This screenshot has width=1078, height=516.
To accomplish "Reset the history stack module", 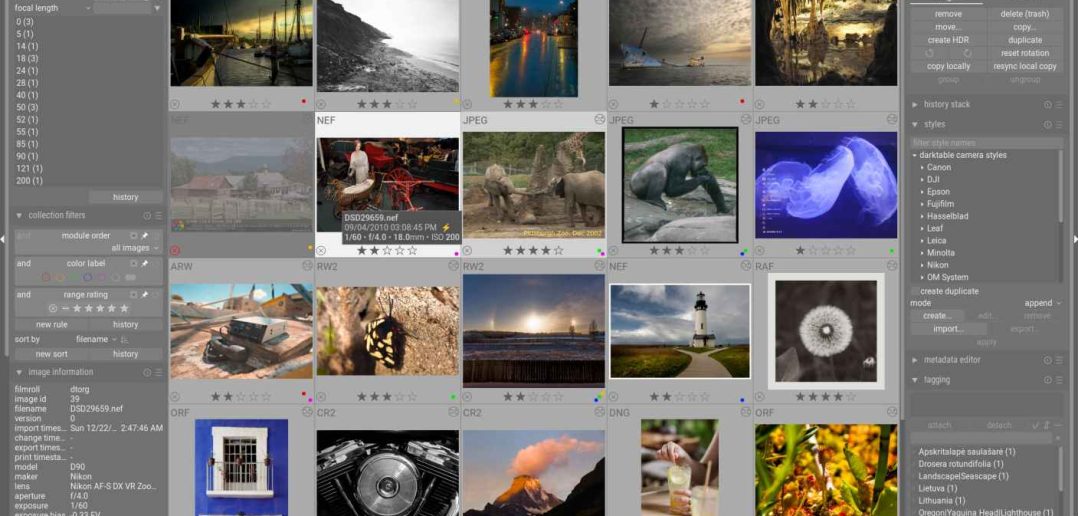I will pyautogui.click(x=1048, y=105).
